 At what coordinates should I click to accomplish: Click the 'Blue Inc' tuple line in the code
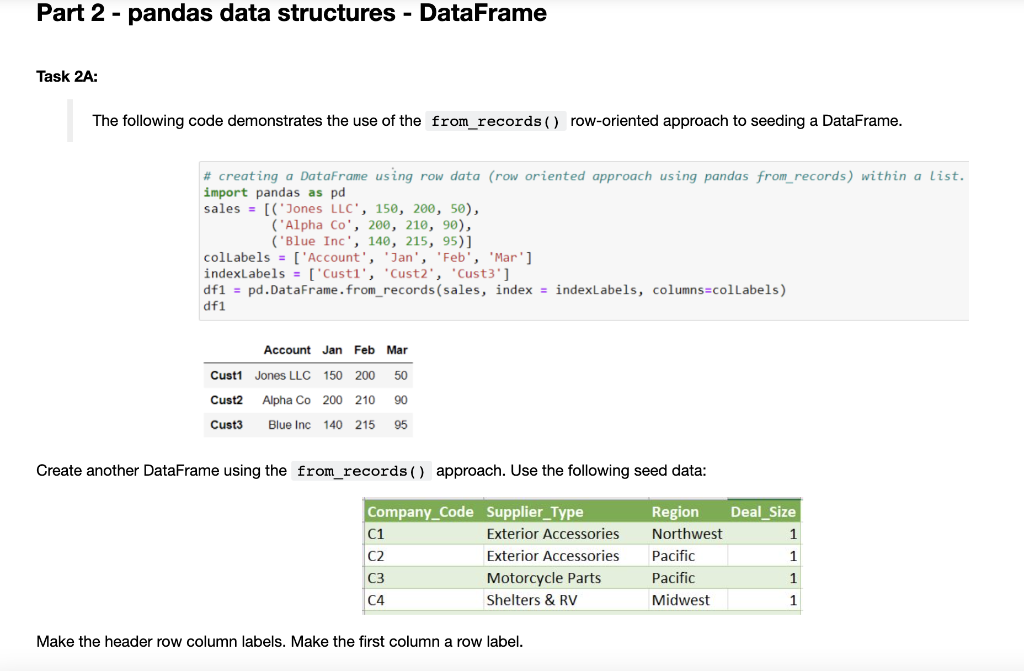click(x=371, y=241)
